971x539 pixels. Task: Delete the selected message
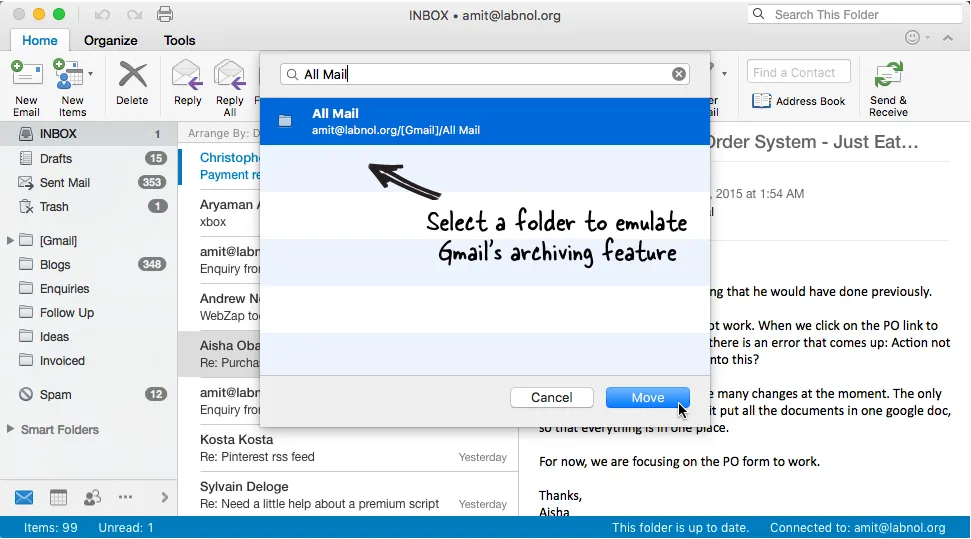(x=132, y=84)
